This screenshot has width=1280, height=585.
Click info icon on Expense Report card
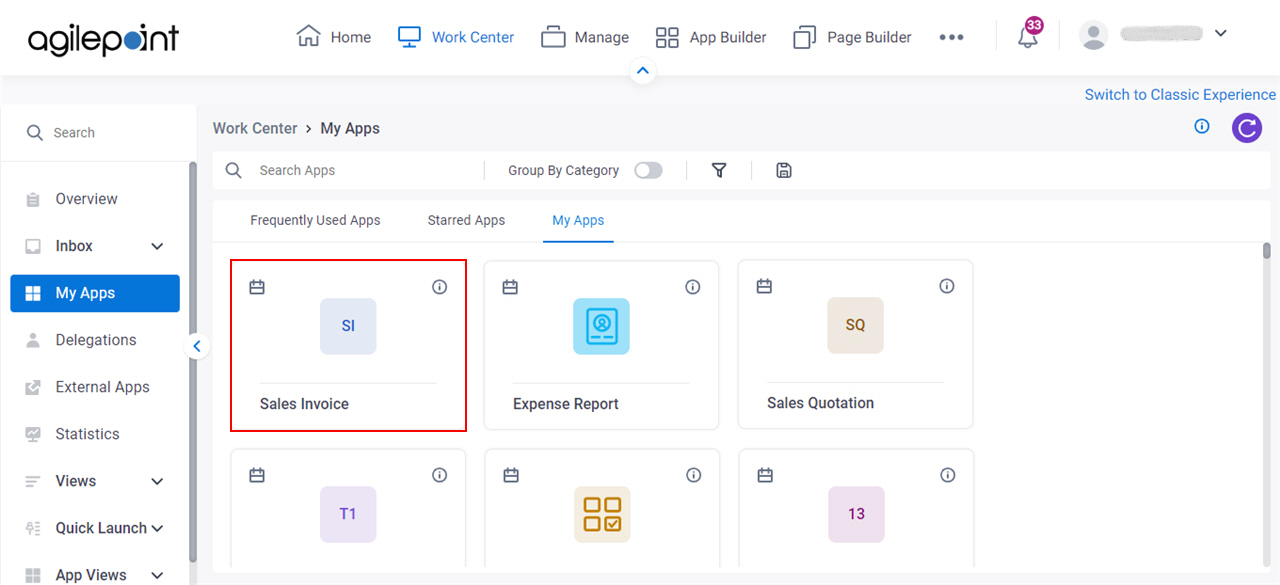pos(692,287)
